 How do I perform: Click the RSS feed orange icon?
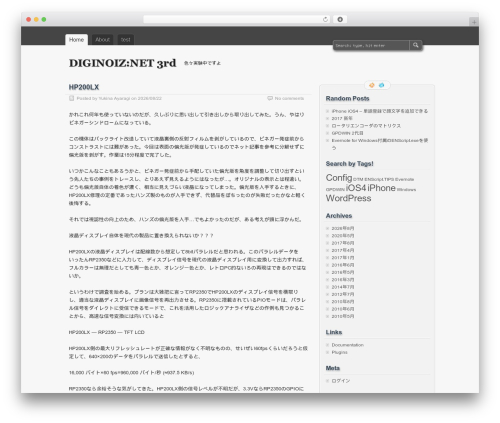click(x=372, y=85)
